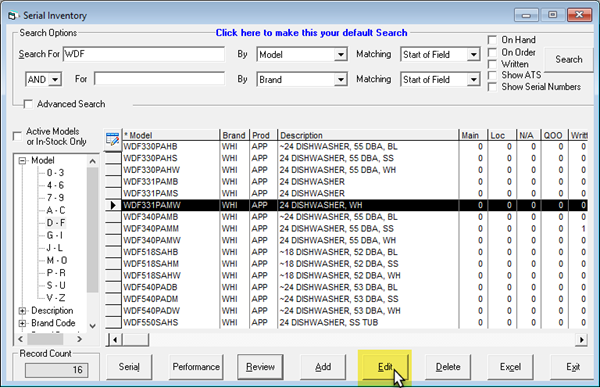
Task: Click the Prod column header
Action: (x=263, y=135)
